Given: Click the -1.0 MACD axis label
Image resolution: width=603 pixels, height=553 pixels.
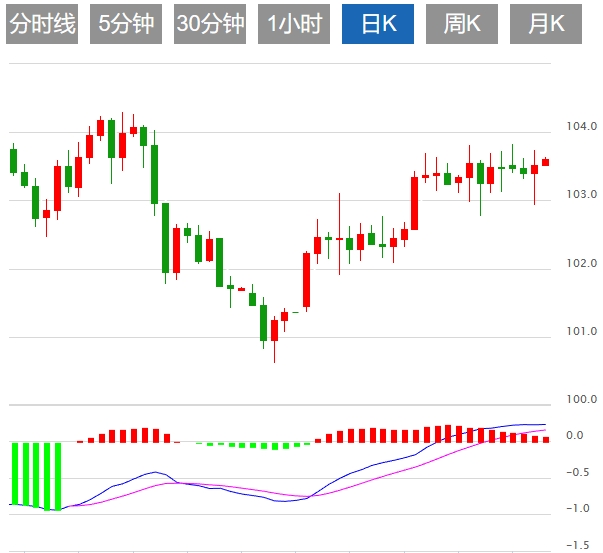Looking at the screenshot, I should pyautogui.click(x=575, y=508).
